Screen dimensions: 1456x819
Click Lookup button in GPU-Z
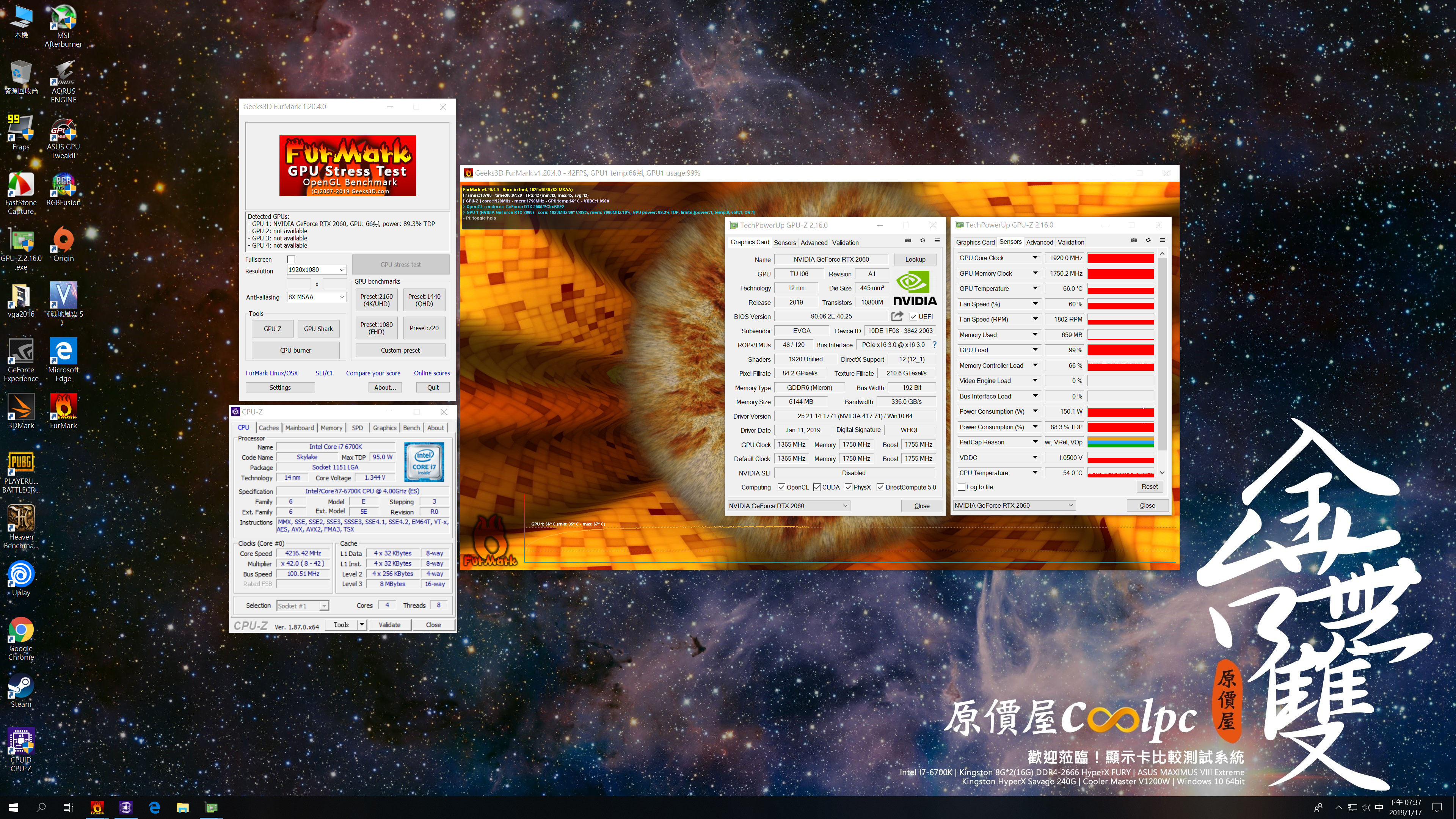(915, 259)
